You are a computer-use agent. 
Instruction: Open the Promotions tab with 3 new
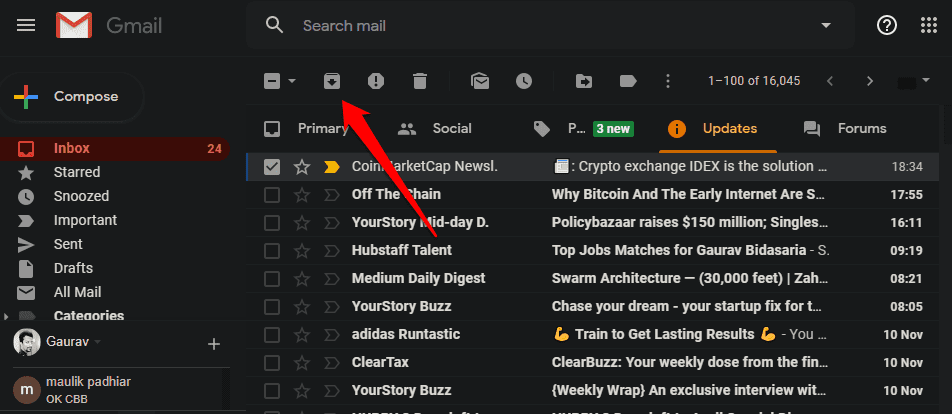coord(583,129)
